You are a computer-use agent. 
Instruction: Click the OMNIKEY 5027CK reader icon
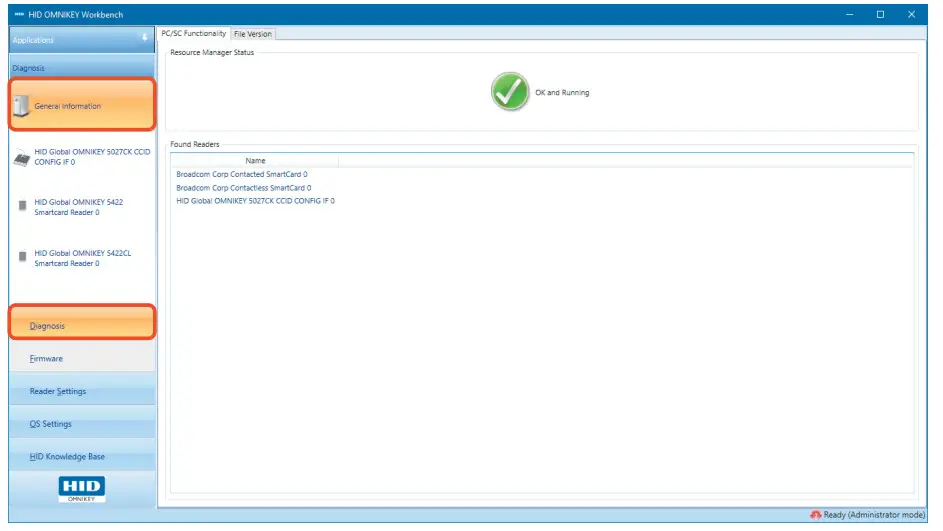pos(22,158)
